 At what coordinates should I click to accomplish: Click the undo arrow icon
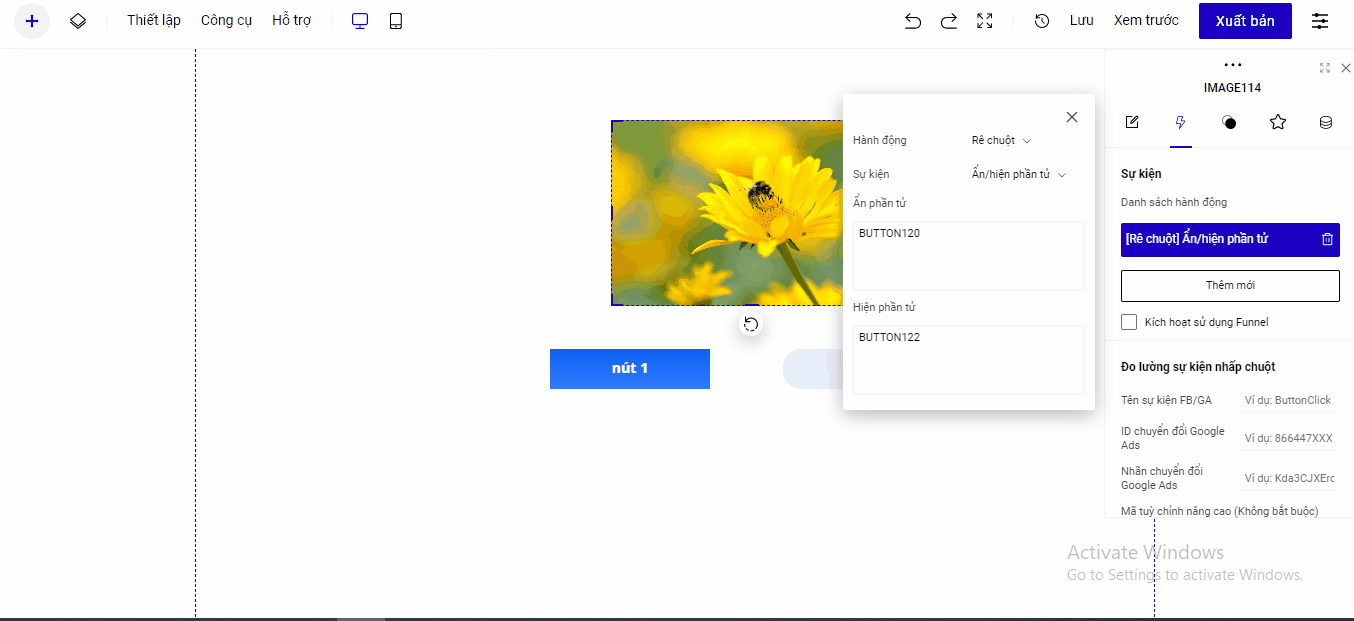click(912, 21)
